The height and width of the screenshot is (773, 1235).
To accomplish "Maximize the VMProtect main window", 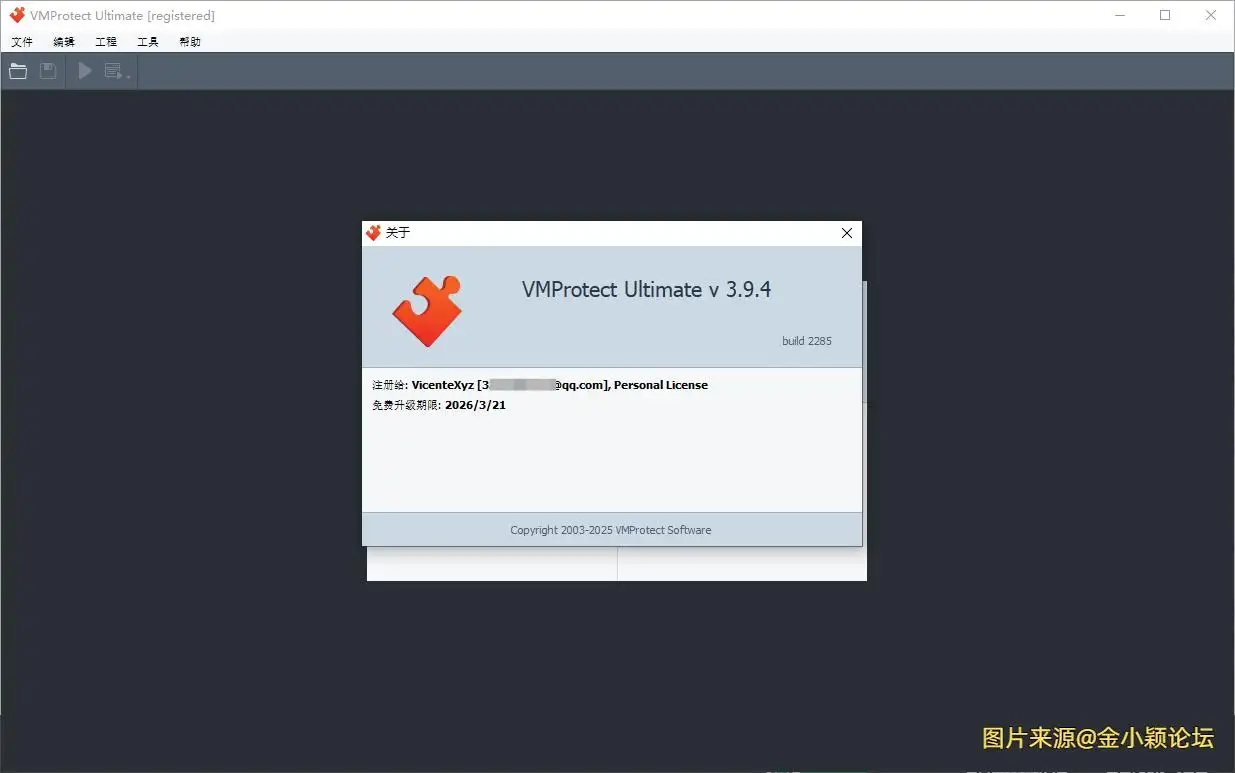I will (x=1165, y=15).
